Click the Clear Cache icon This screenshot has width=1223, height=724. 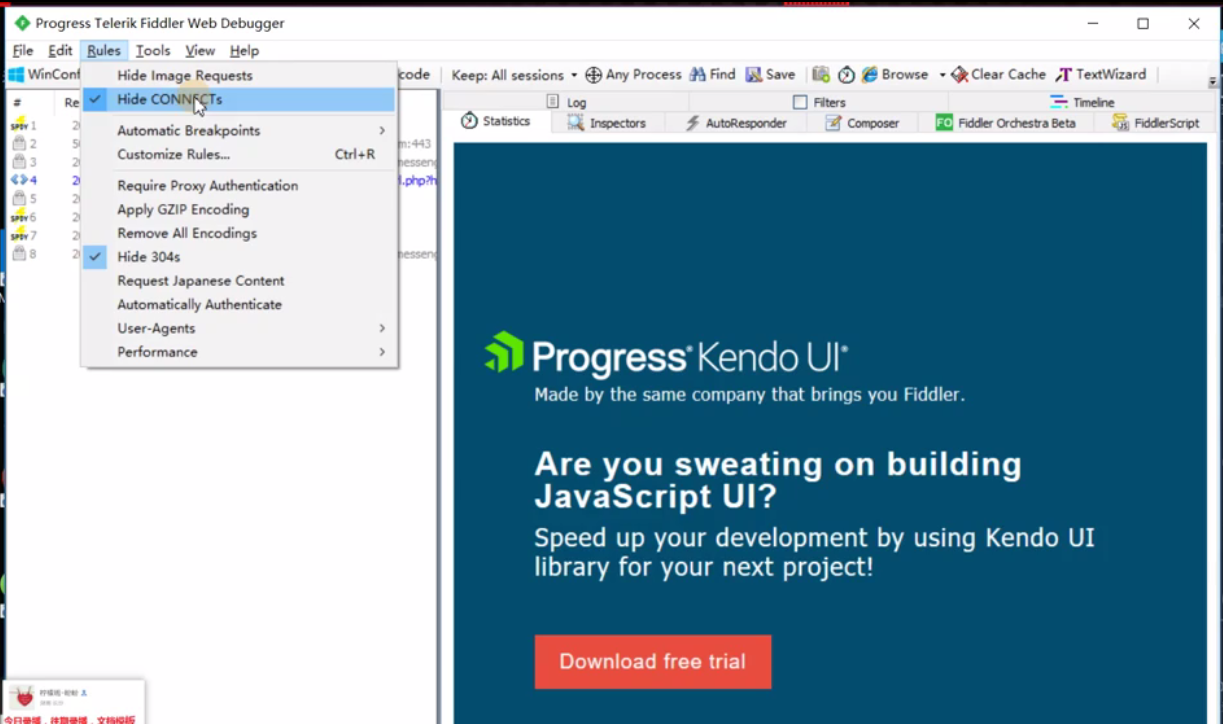tap(959, 75)
